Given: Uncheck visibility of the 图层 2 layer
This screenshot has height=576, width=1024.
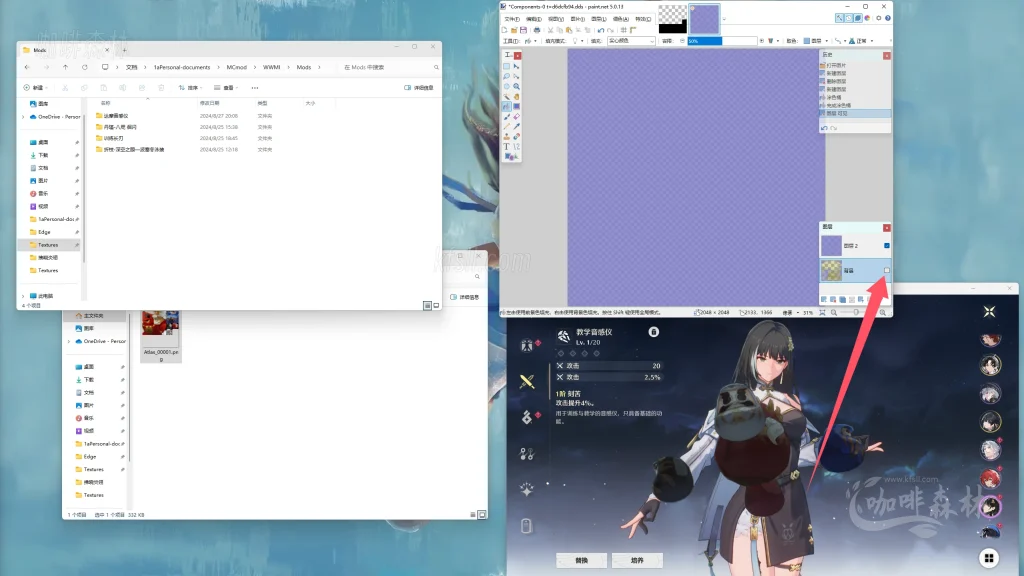Looking at the screenshot, I should (886, 245).
